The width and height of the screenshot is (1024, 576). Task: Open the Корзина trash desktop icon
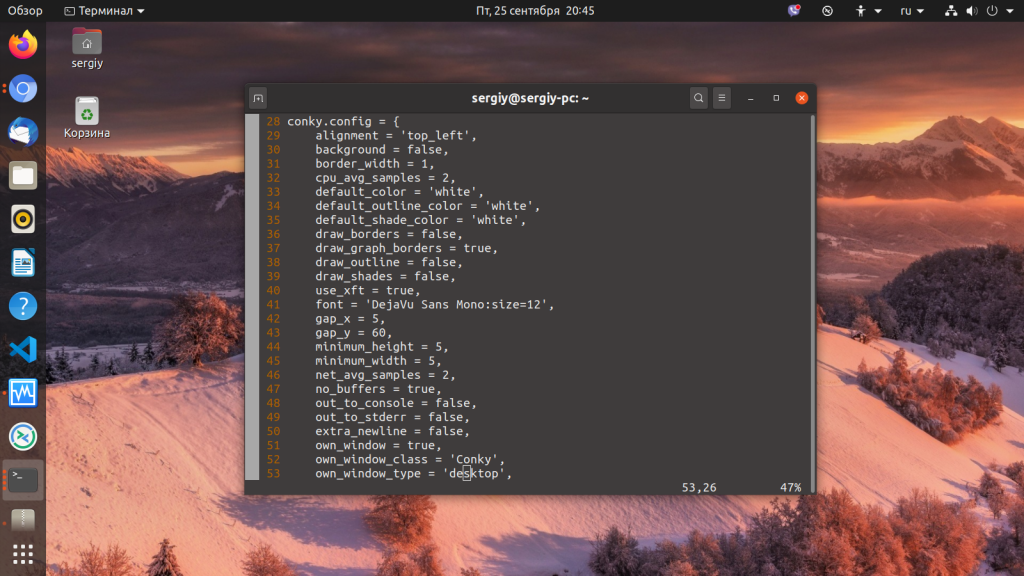[87, 118]
